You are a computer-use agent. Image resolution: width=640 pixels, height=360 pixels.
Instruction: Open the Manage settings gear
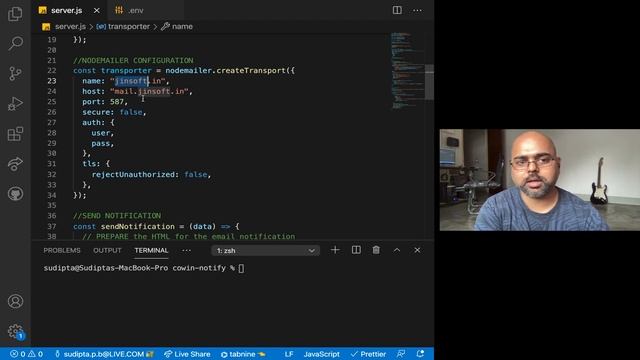point(15,331)
